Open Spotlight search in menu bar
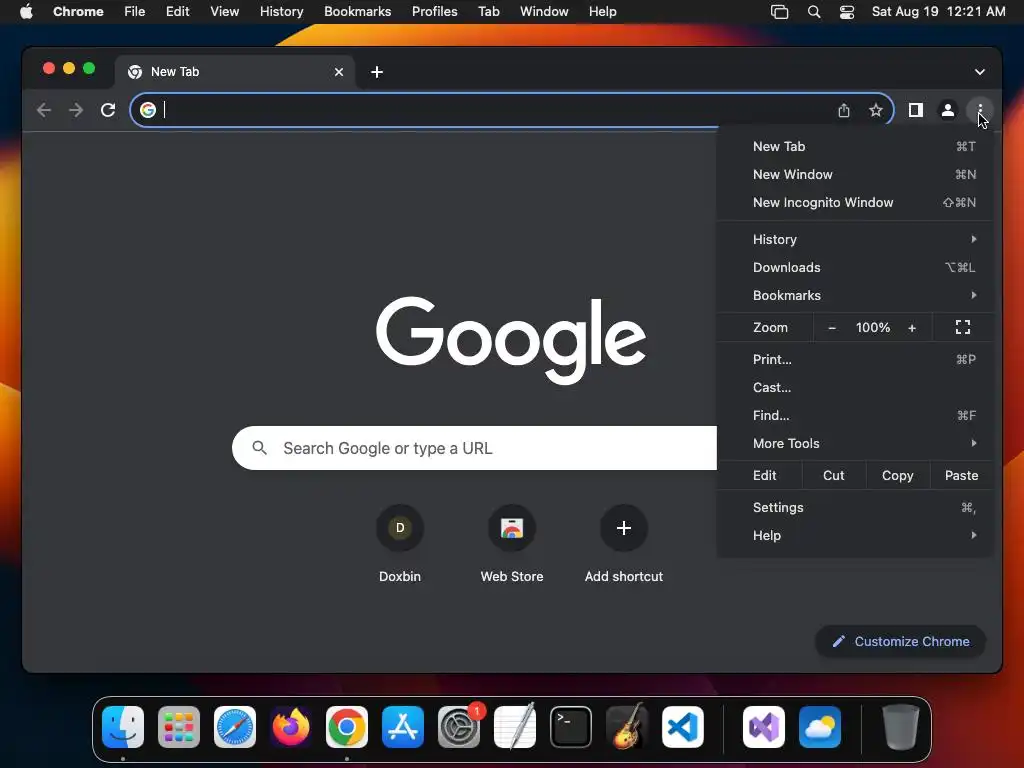Image resolution: width=1024 pixels, height=768 pixels. click(x=814, y=12)
